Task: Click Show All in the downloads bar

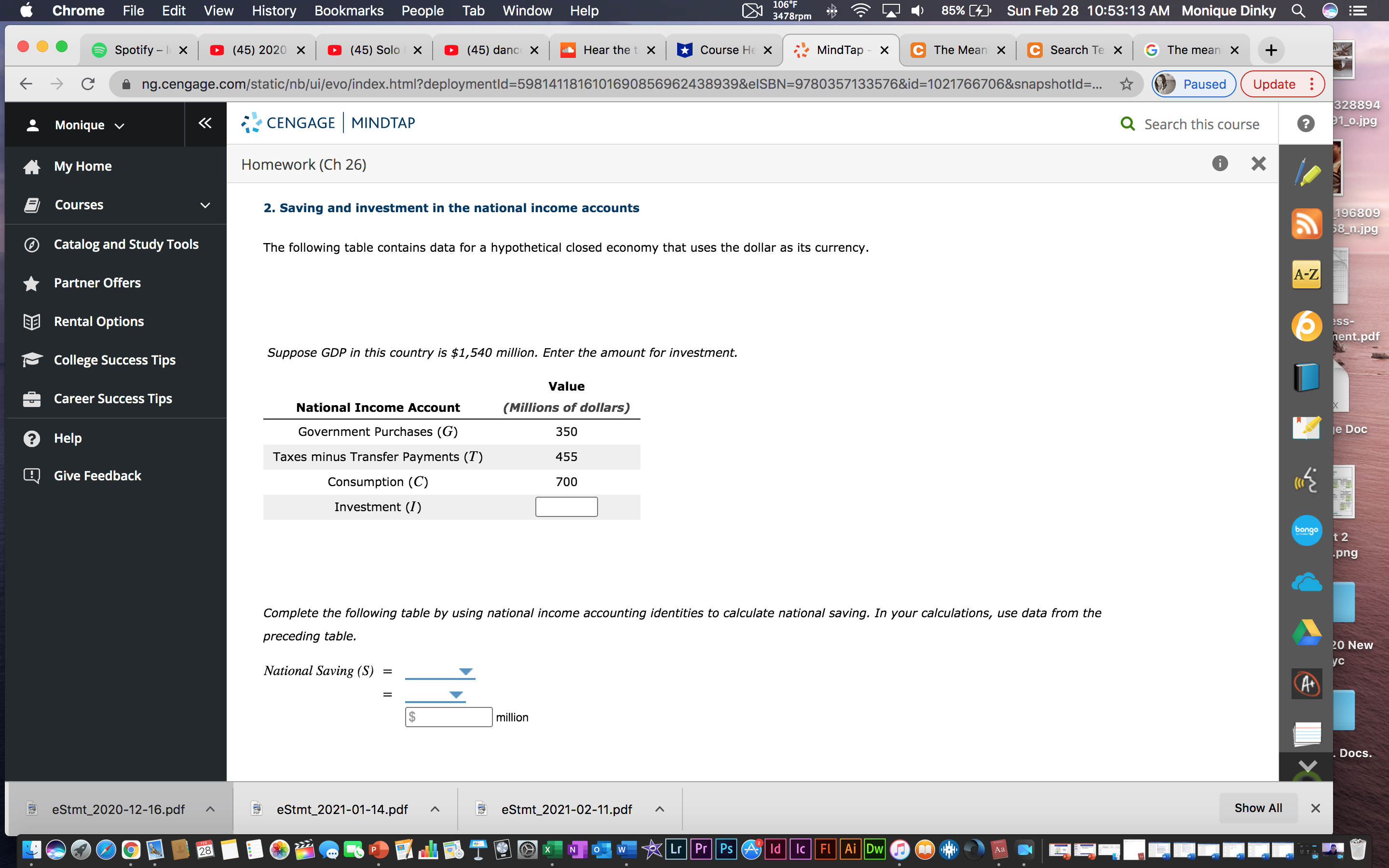Action: (x=1258, y=807)
